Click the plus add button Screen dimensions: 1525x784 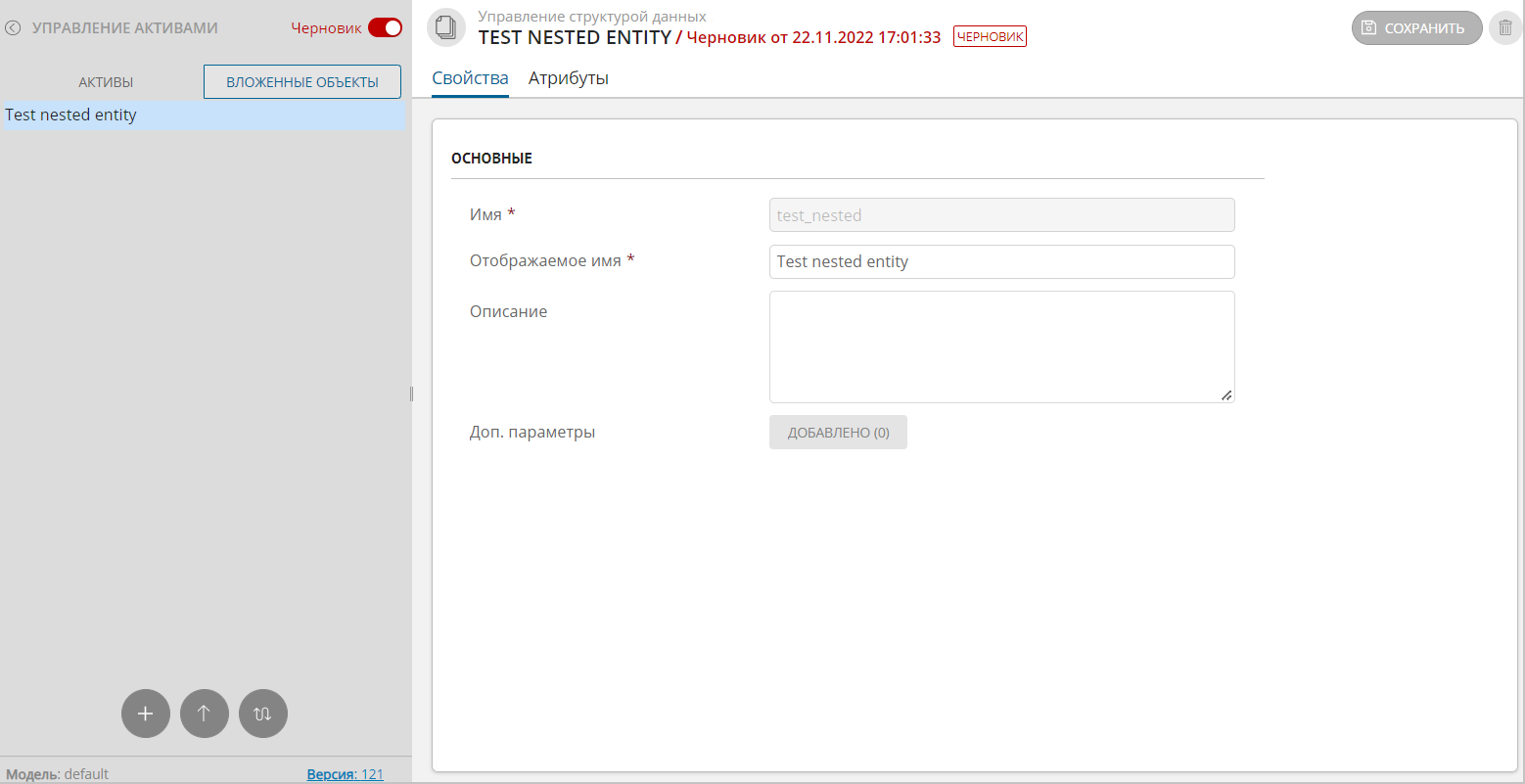[x=146, y=714]
